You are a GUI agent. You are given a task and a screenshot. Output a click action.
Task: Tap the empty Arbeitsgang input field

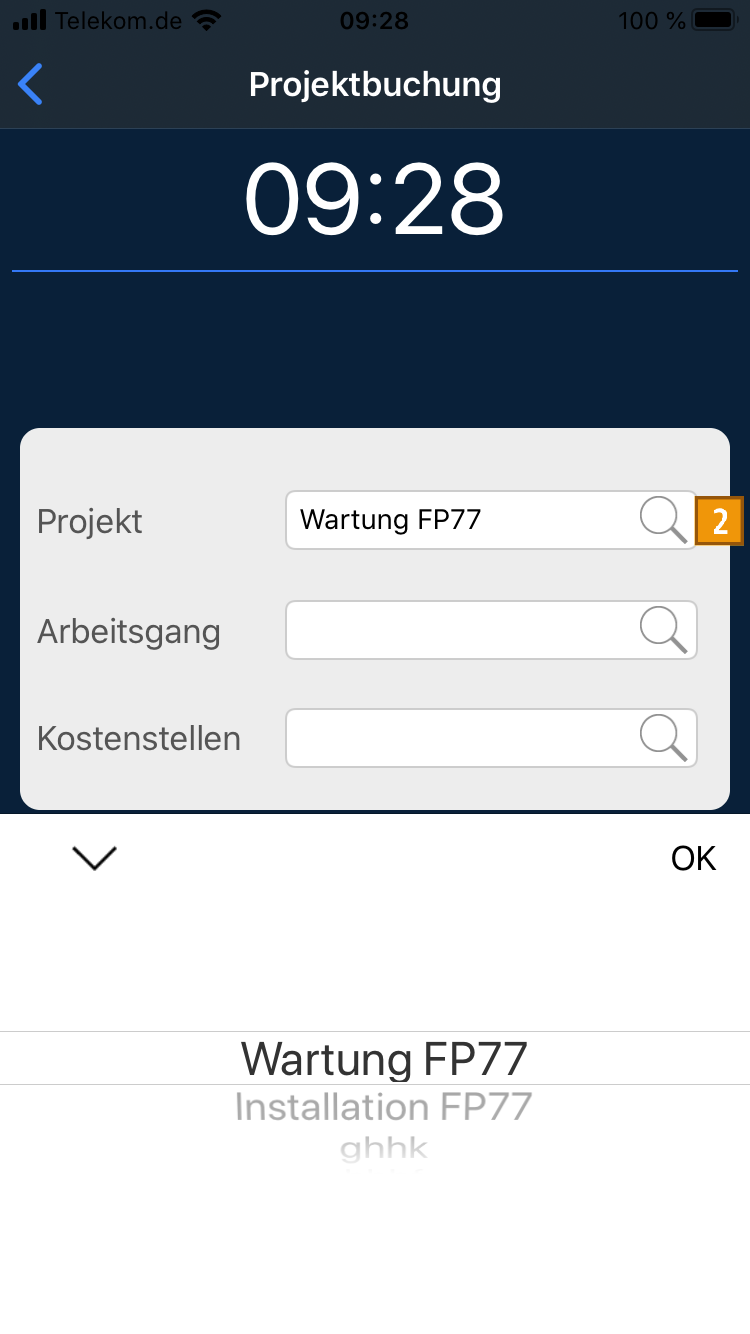pyautogui.click(x=460, y=630)
